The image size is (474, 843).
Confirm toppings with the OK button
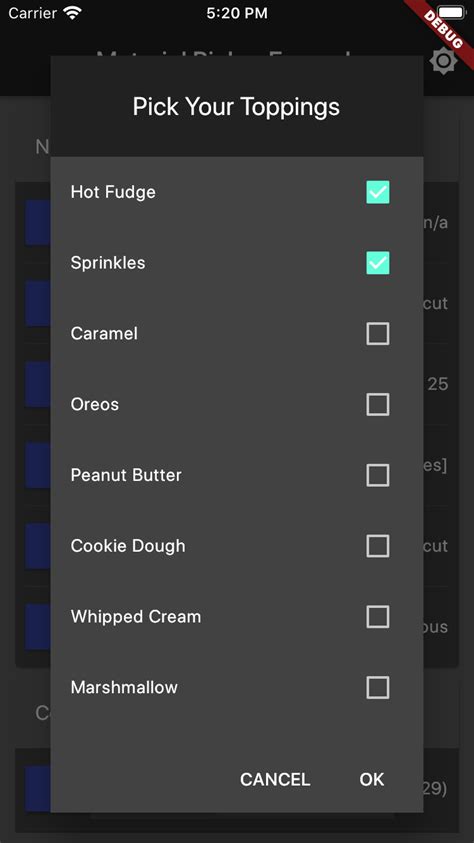click(x=372, y=780)
